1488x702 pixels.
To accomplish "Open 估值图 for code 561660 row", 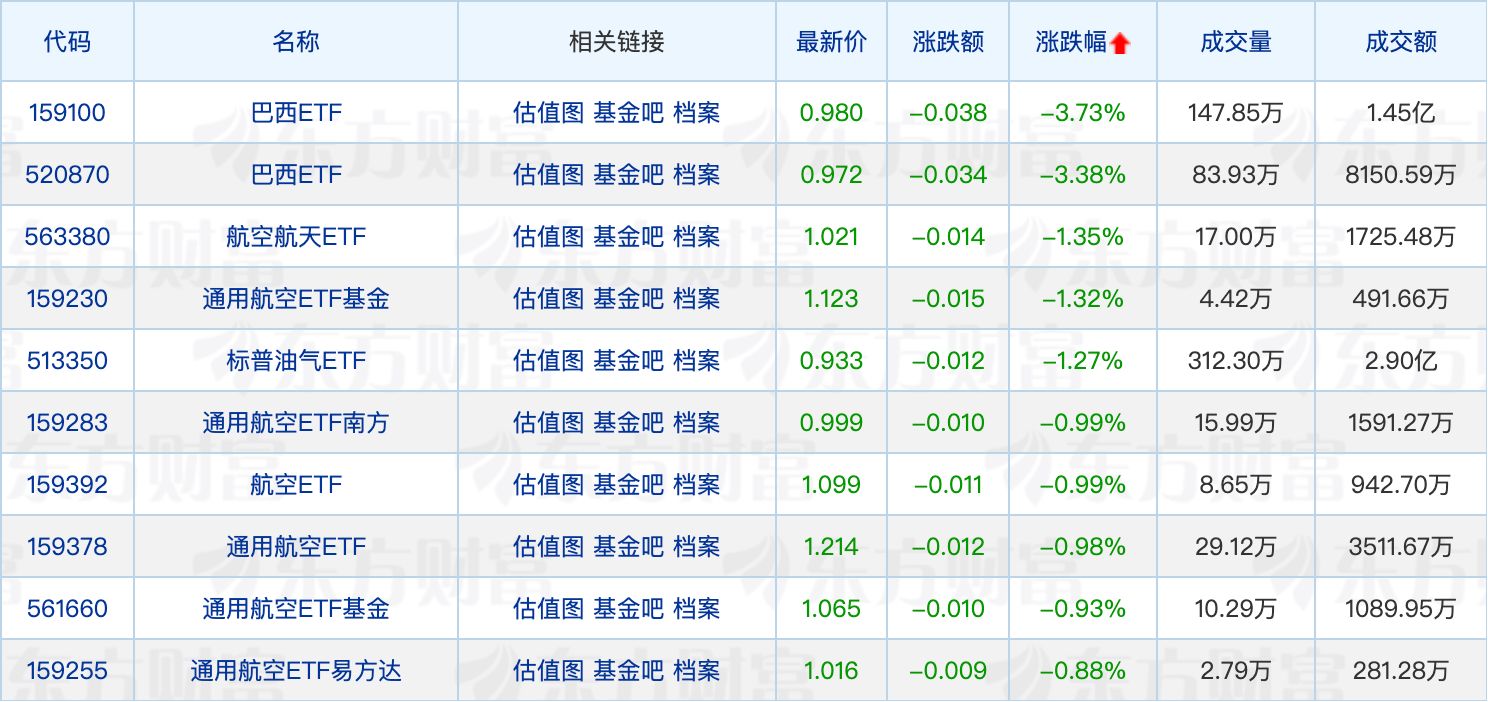I will pos(548,609).
